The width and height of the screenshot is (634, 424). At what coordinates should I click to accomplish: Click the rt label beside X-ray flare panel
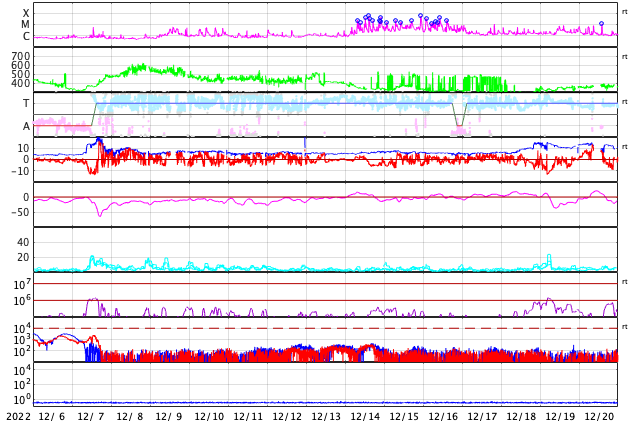(x=624, y=12)
